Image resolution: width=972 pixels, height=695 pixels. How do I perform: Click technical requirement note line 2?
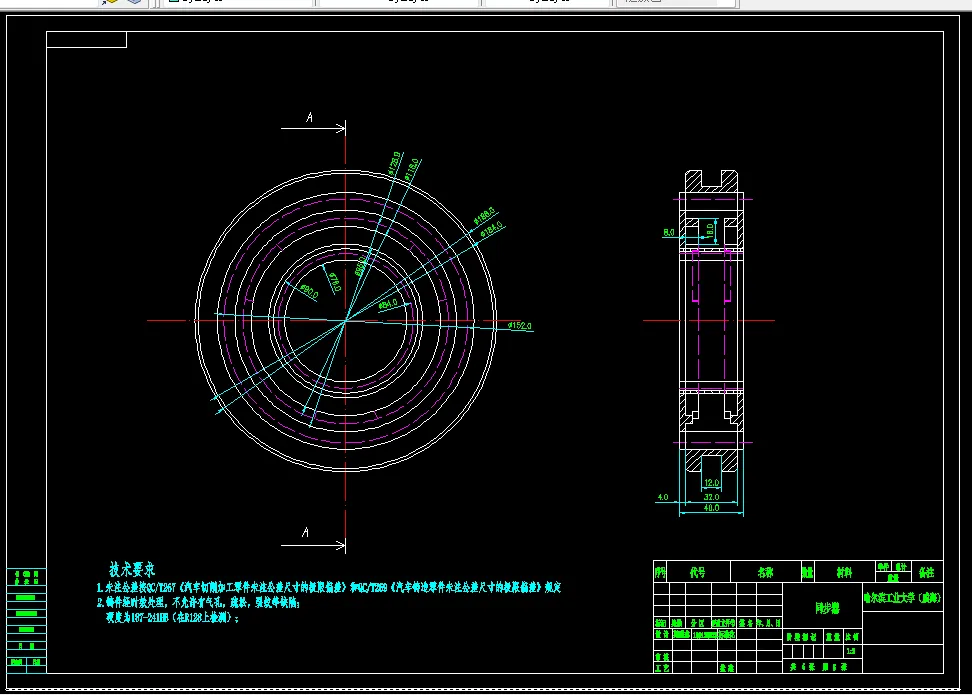pyautogui.click(x=198, y=602)
